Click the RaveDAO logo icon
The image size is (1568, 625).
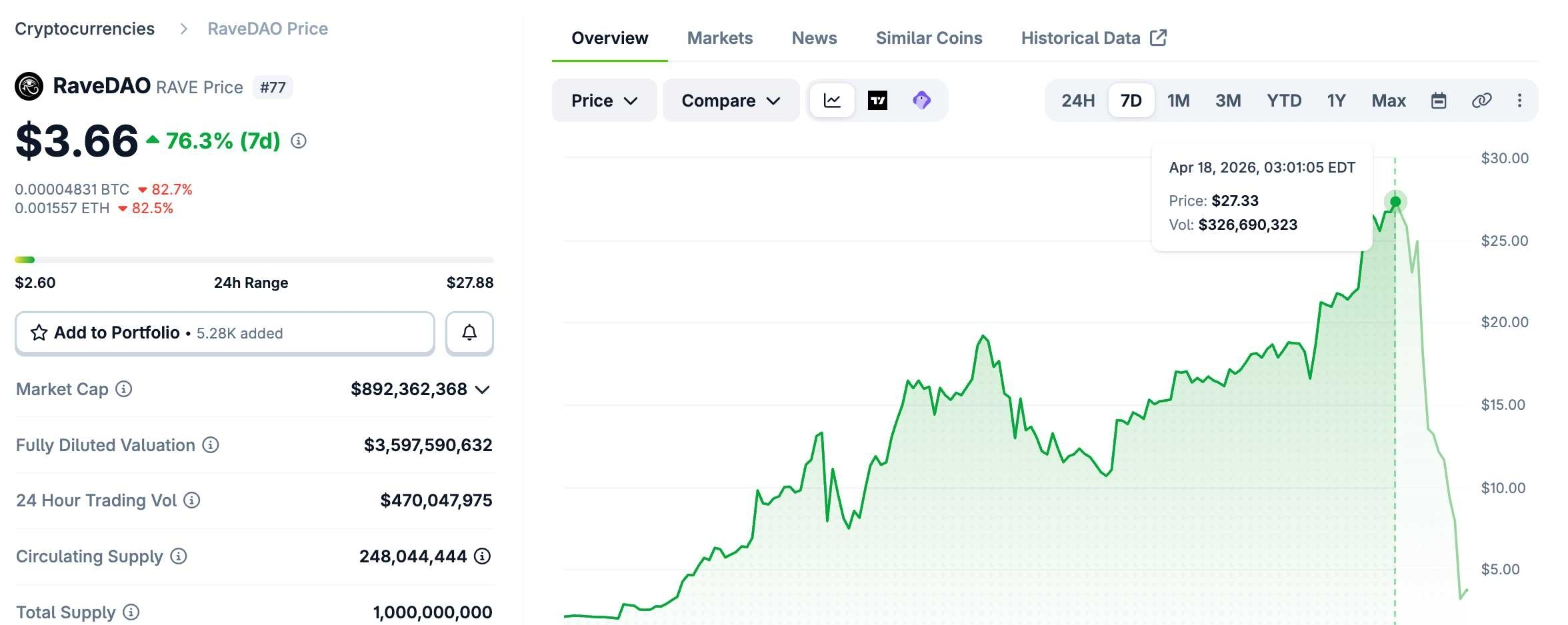(29, 87)
